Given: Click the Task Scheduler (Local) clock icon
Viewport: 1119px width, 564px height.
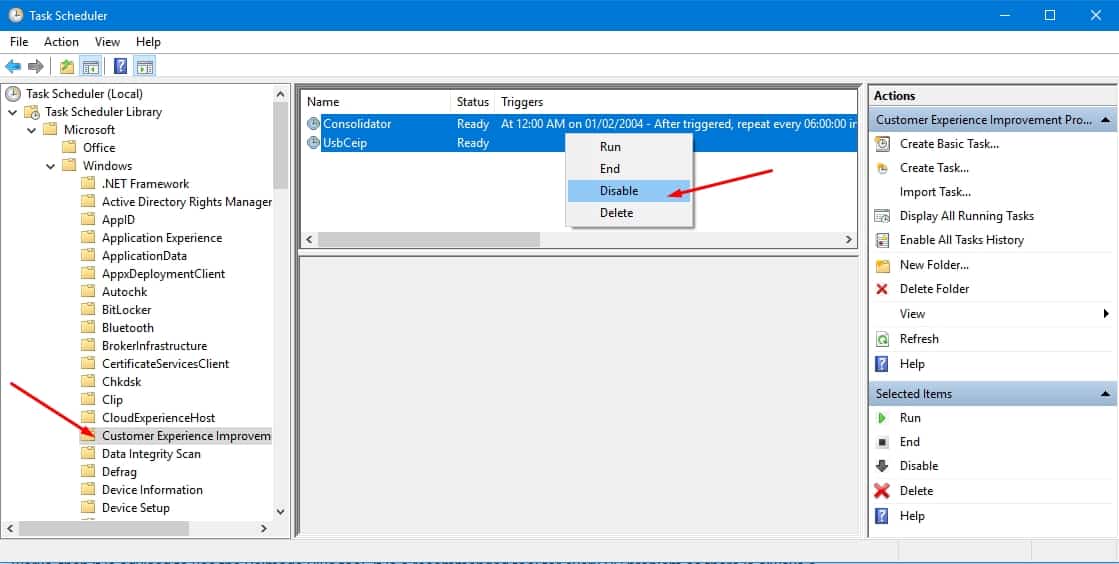Looking at the screenshot, I should 13,94.
